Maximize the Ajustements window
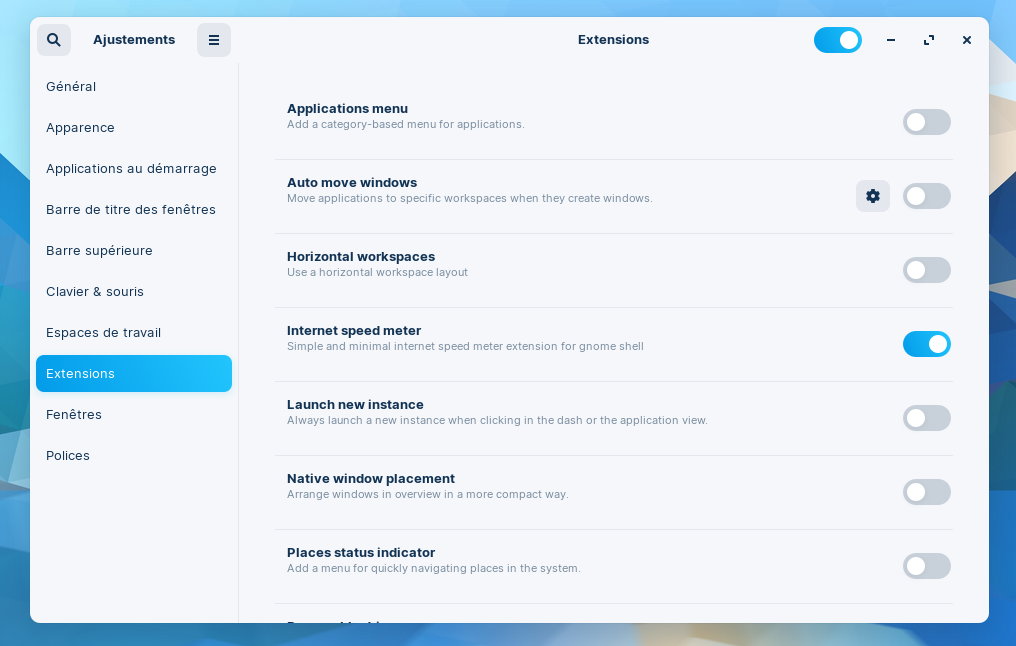This screenshot has width=1016, height=646. pyautogui.click(x=928, y=40)
